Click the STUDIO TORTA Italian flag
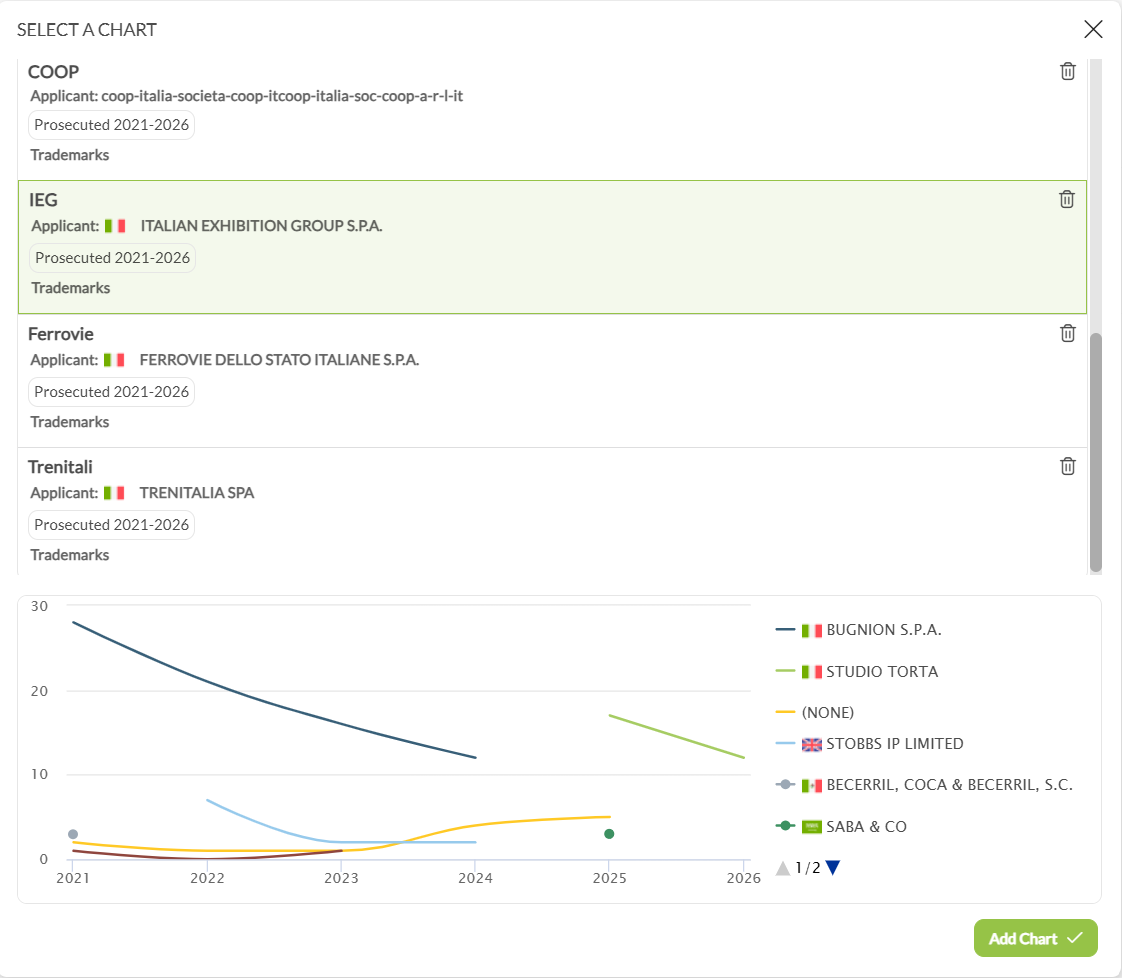Viewport: 1122px width, 978px height. tap(811, 672)
